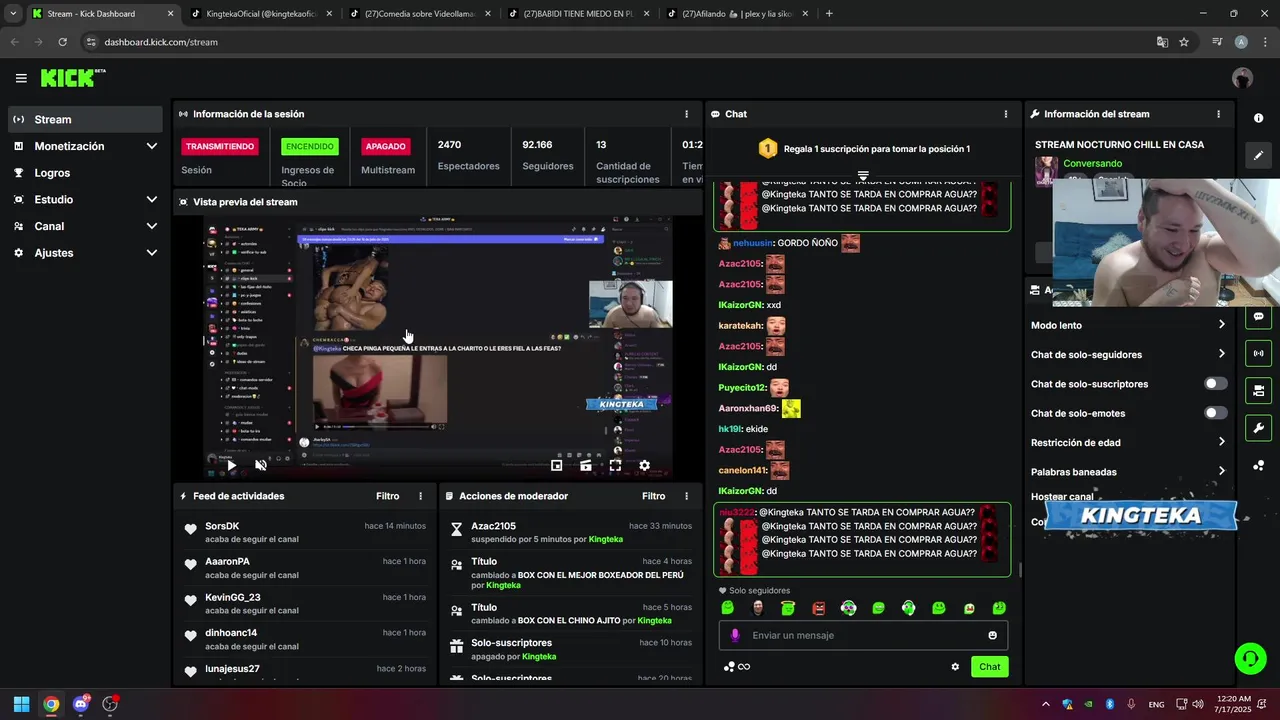
Task: Unmute the stream preview audio
Action: [261, 465]
